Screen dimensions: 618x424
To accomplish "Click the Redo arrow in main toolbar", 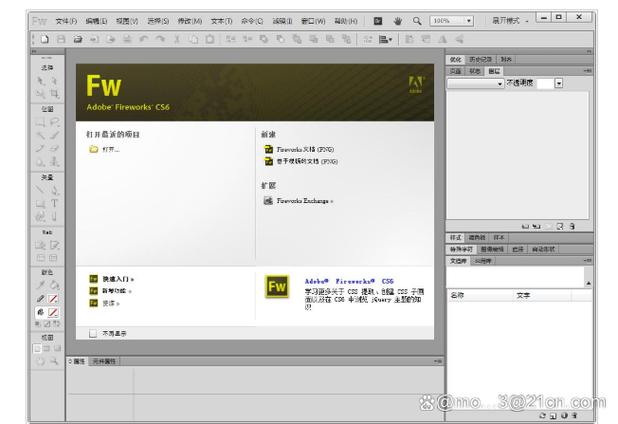I will [160, 39].
